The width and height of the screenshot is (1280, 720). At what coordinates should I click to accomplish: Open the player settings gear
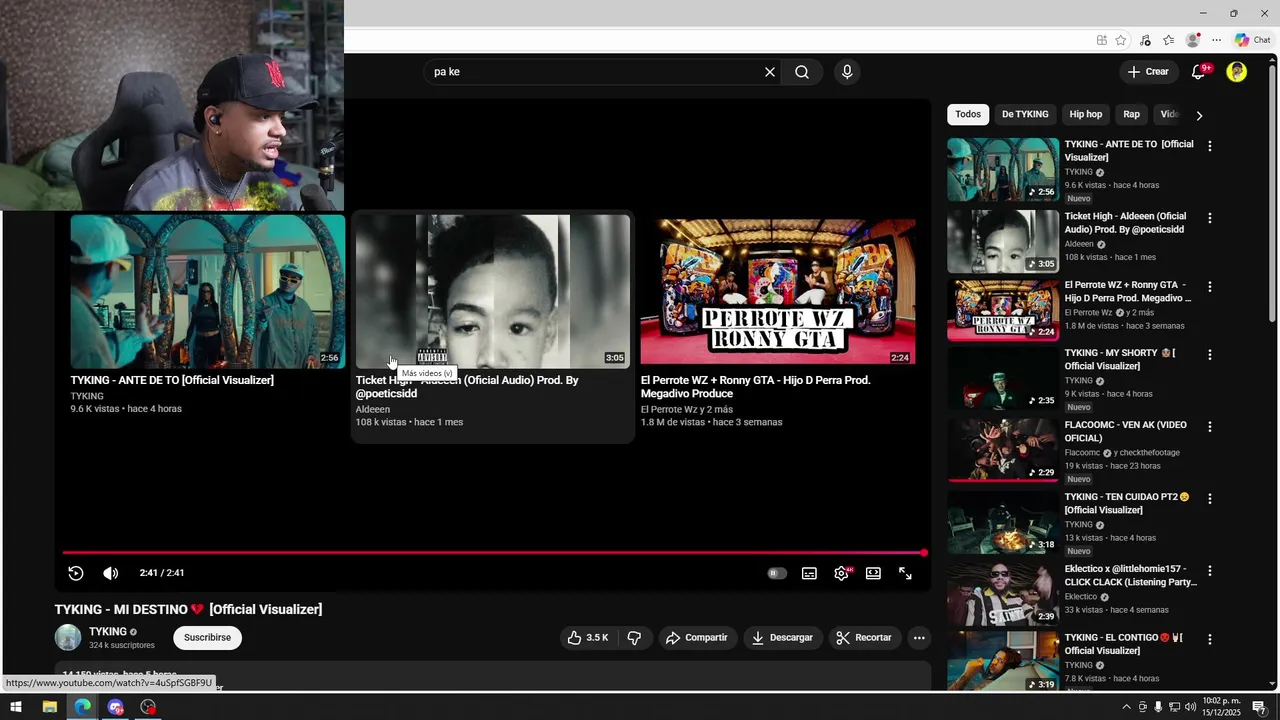click(x=841, y=573)
